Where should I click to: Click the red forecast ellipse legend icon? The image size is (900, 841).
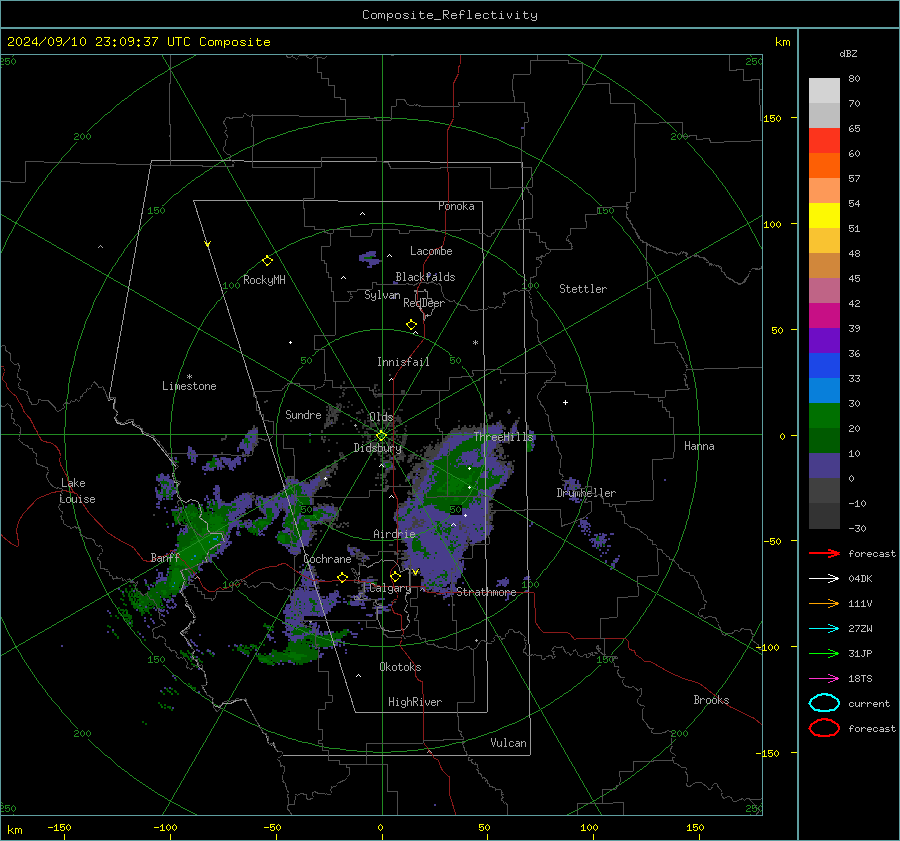coord(824,728)
